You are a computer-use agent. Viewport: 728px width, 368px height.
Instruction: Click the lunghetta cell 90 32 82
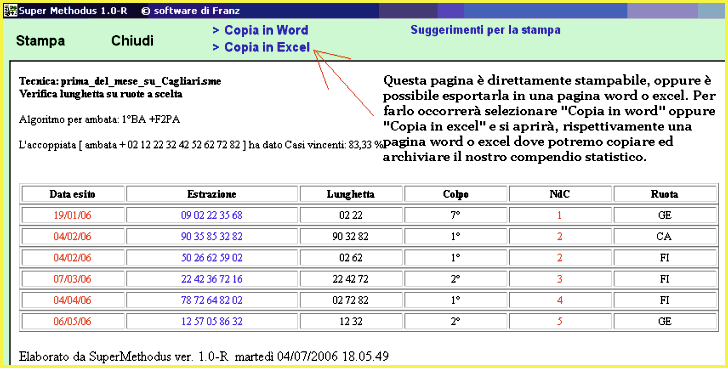(351, 237)
